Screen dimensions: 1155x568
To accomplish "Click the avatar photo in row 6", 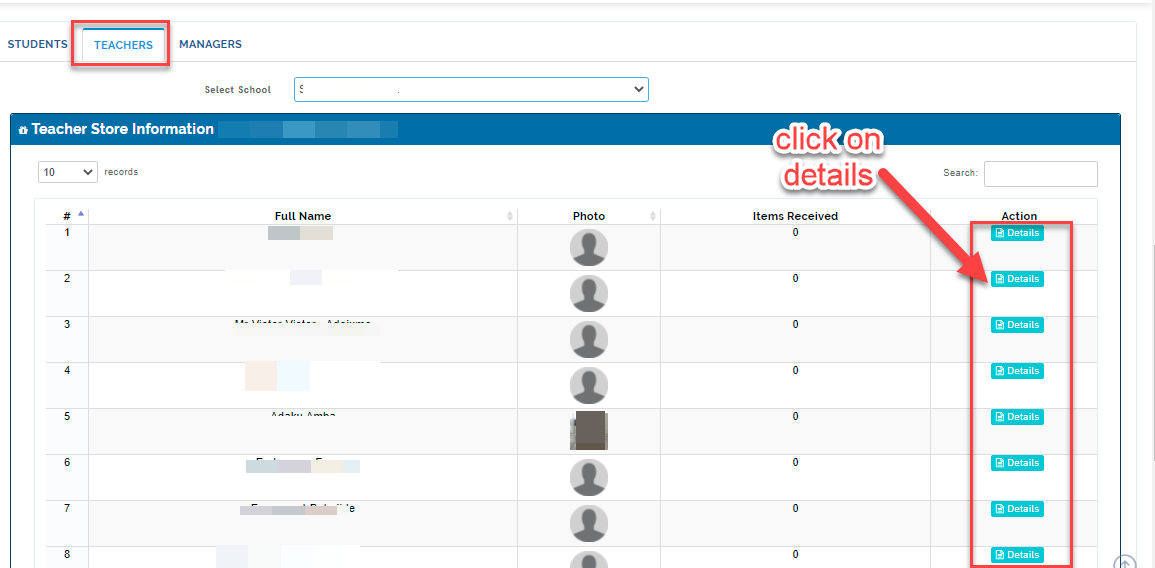I will pos(589,477).
